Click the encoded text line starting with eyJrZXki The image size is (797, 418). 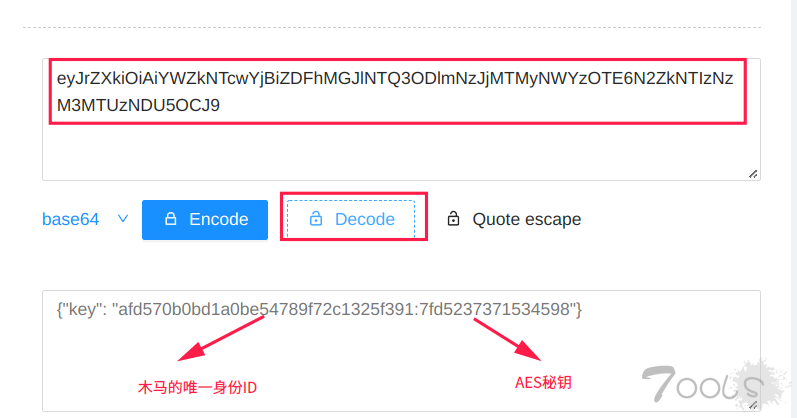tap(395, 78)
